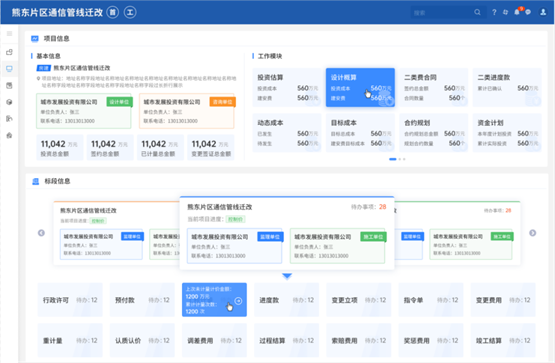Screen dimensions: 555x363
Task: Click 控制价 status tag in center card
Action: tap(235, 219)
